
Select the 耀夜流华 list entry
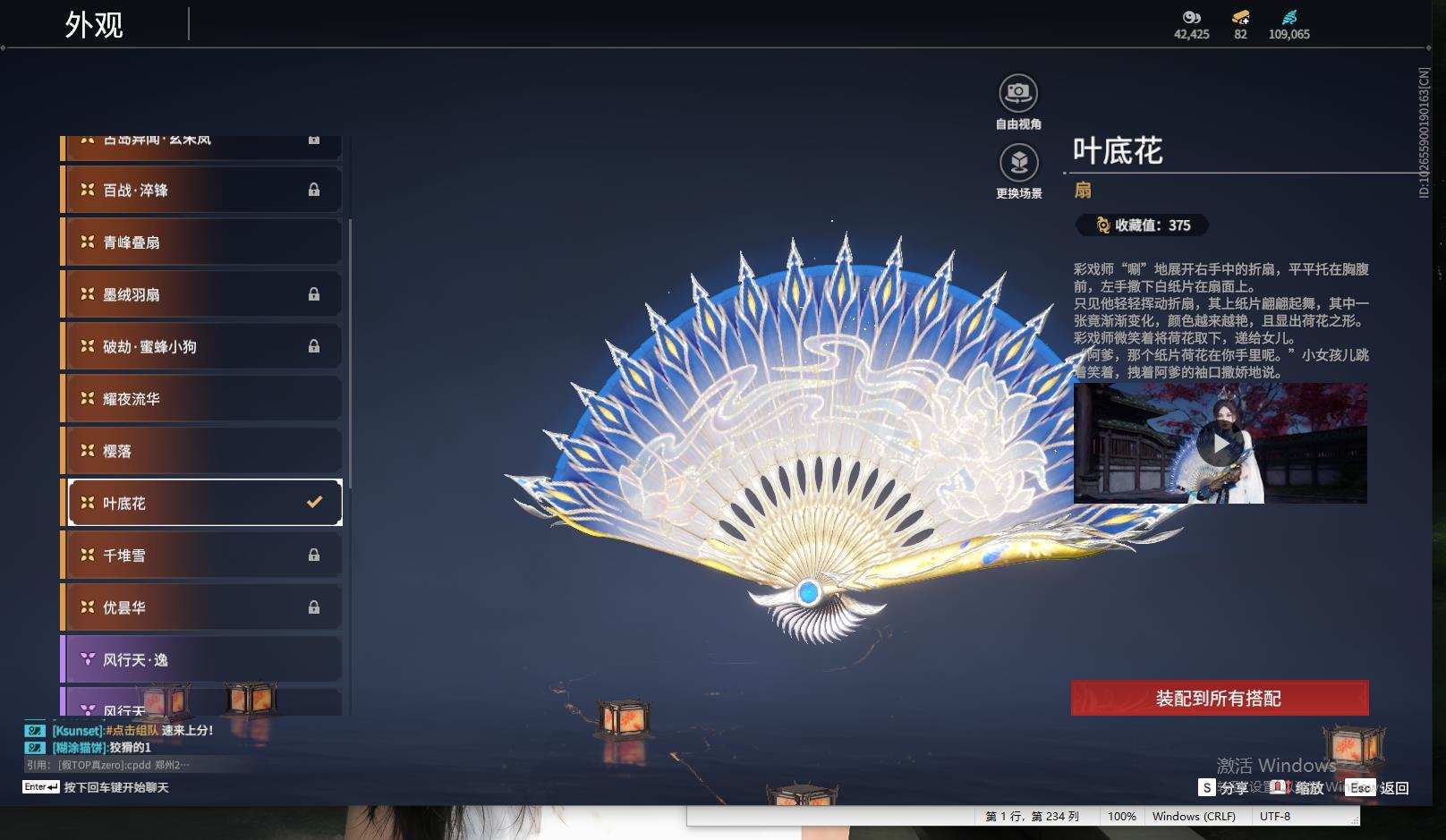[x=201, y=399]
